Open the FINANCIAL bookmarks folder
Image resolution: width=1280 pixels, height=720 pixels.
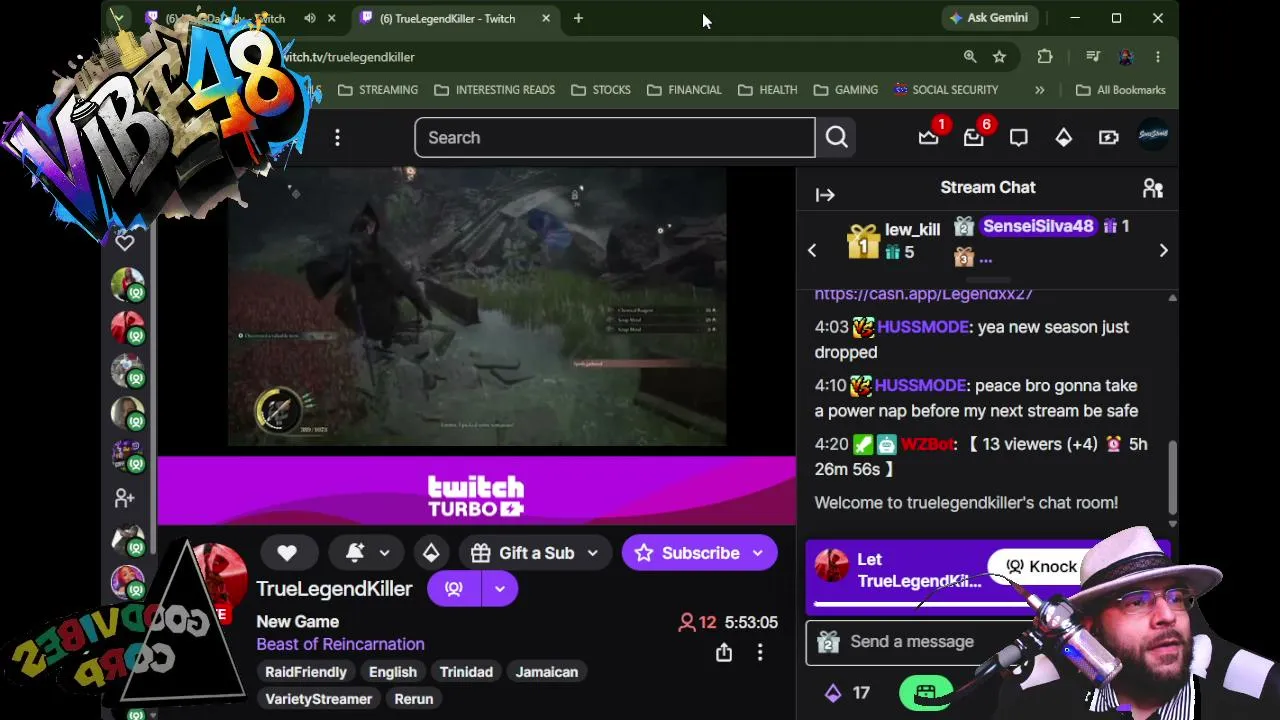coord(684,90)
